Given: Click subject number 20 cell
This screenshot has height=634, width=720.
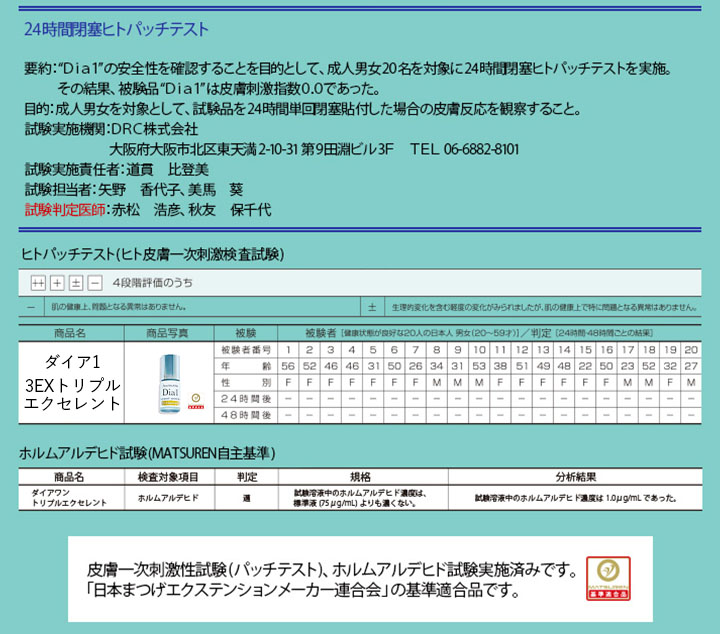Looking at the screenshot, I should click(x=691, y=350).
